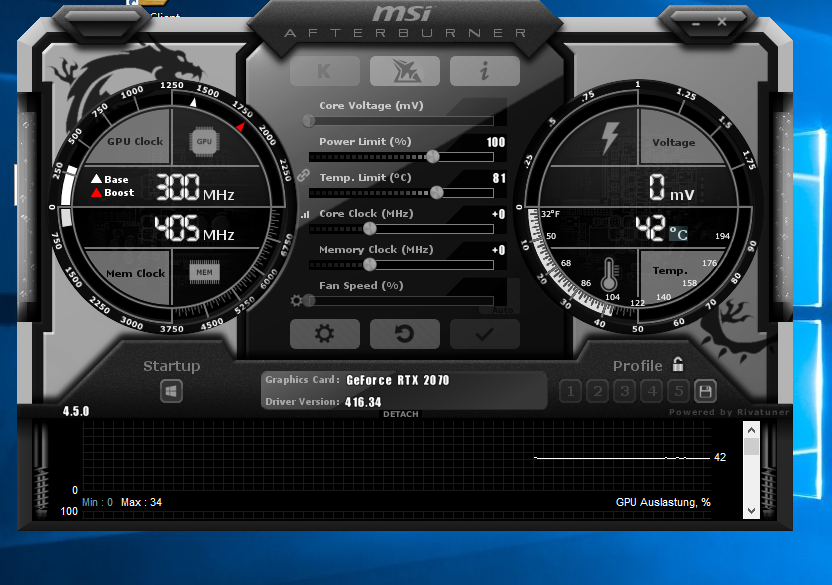Click the Power Limit slider handle

[432, 157]
